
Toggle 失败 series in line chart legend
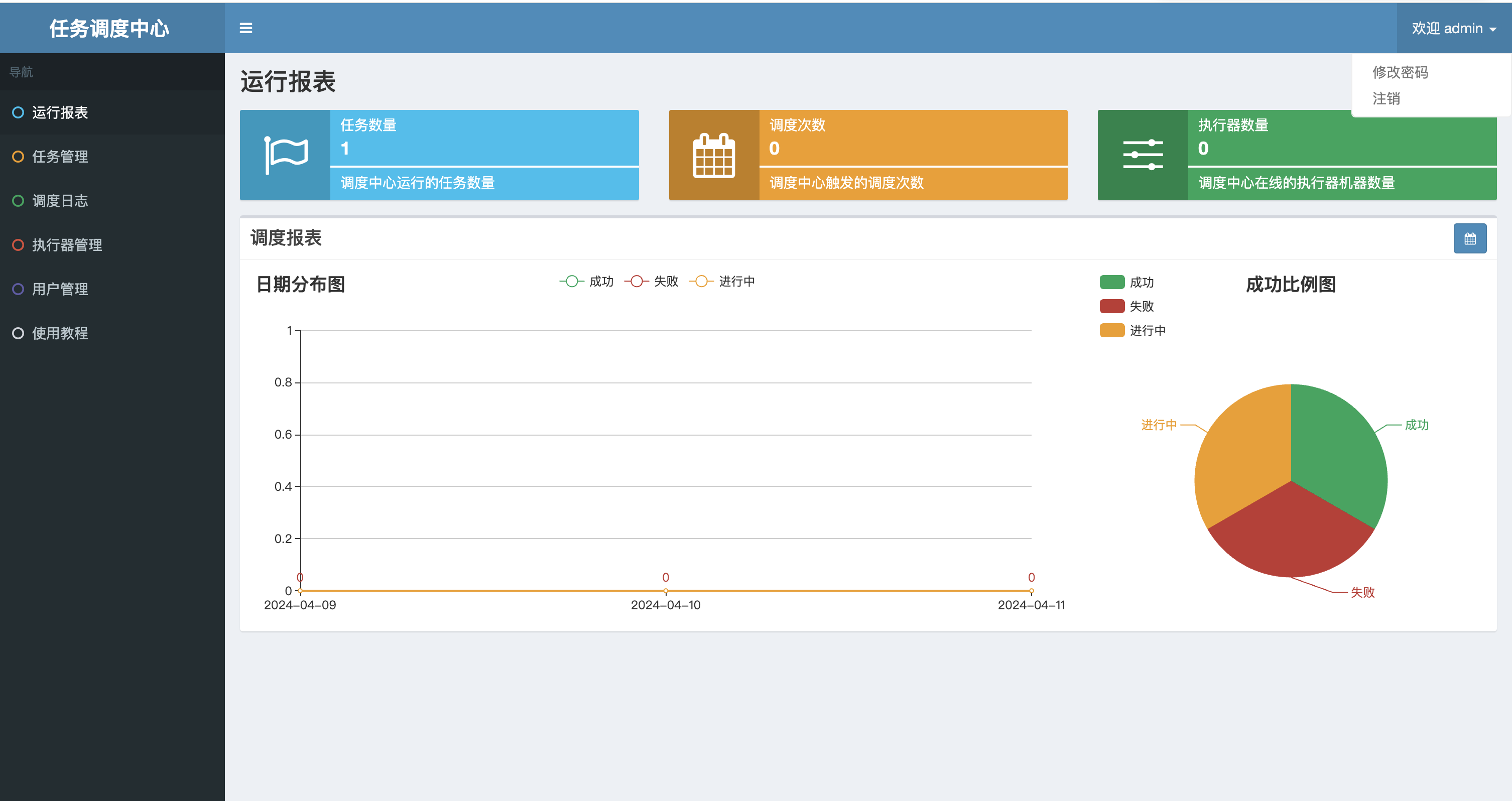[x=651, y=281]
